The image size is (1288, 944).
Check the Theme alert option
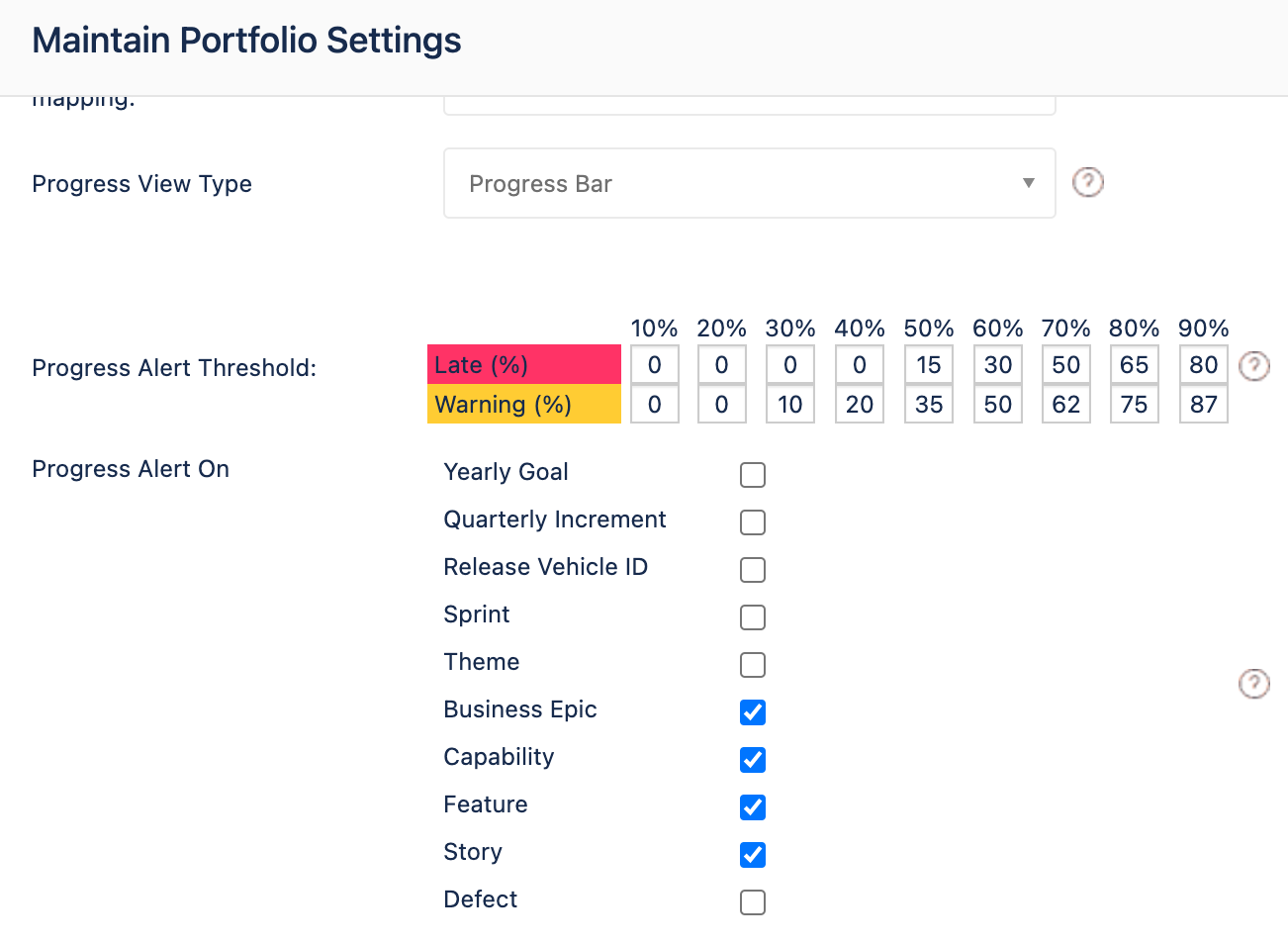click(753, 665)
